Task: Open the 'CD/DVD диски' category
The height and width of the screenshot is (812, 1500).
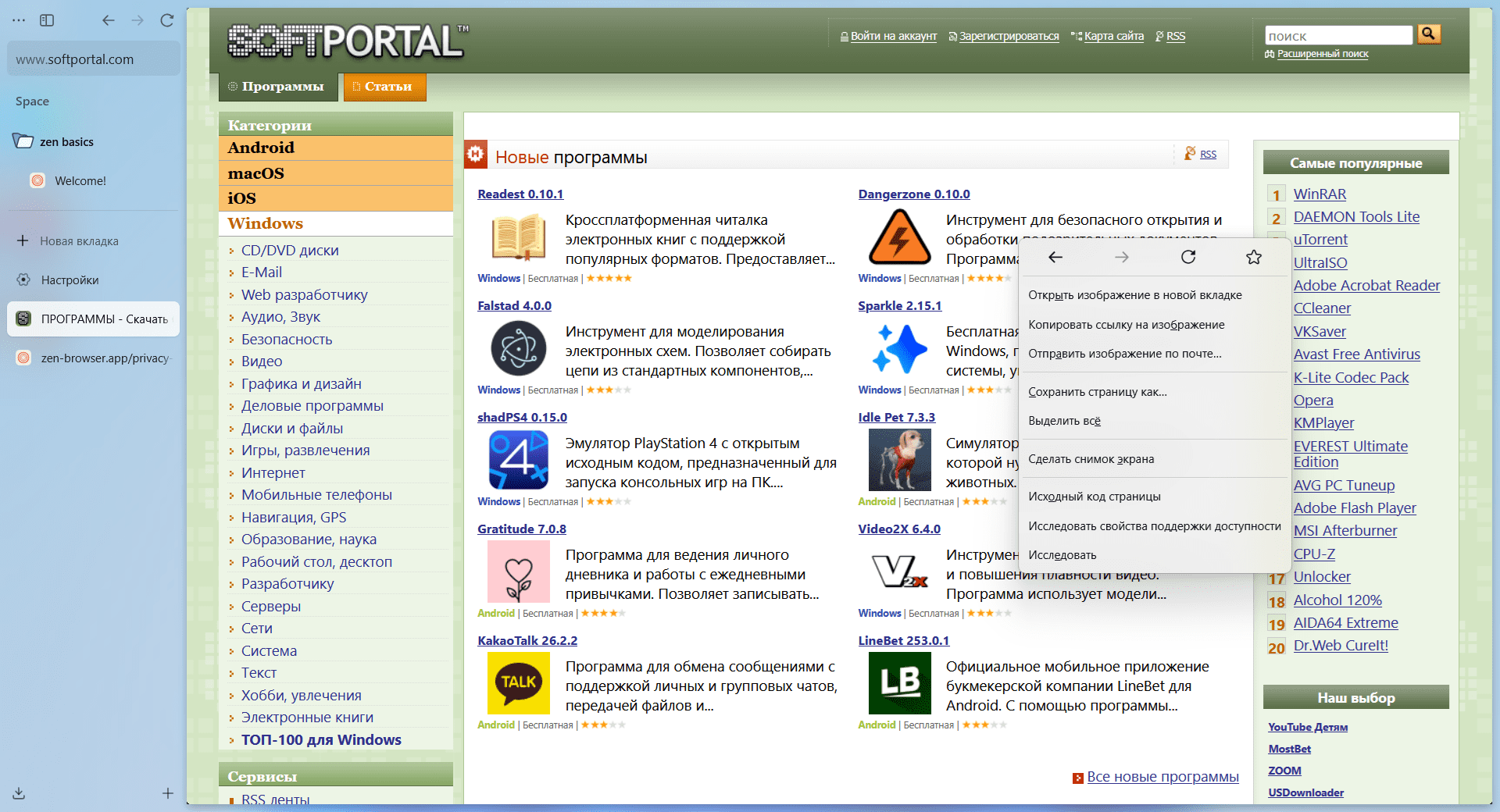Action: coord(290,251)
